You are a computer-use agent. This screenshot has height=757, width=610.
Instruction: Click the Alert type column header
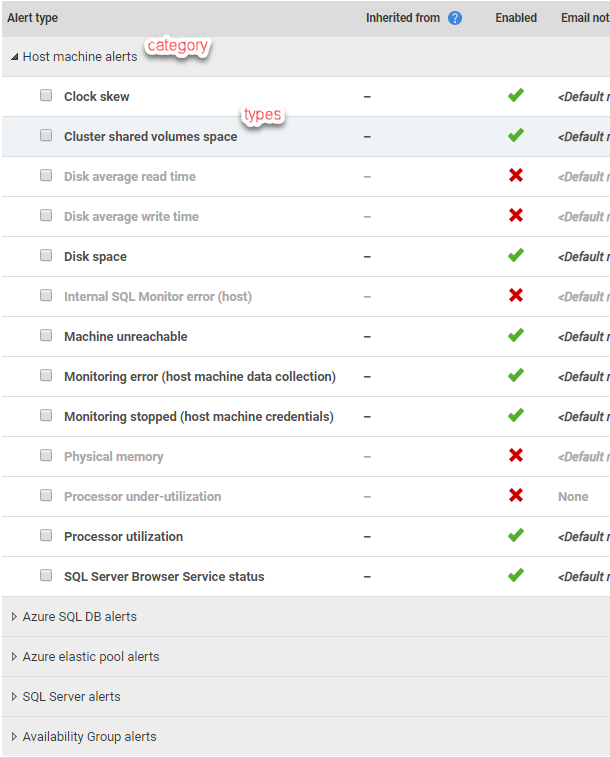pos(31,18)
